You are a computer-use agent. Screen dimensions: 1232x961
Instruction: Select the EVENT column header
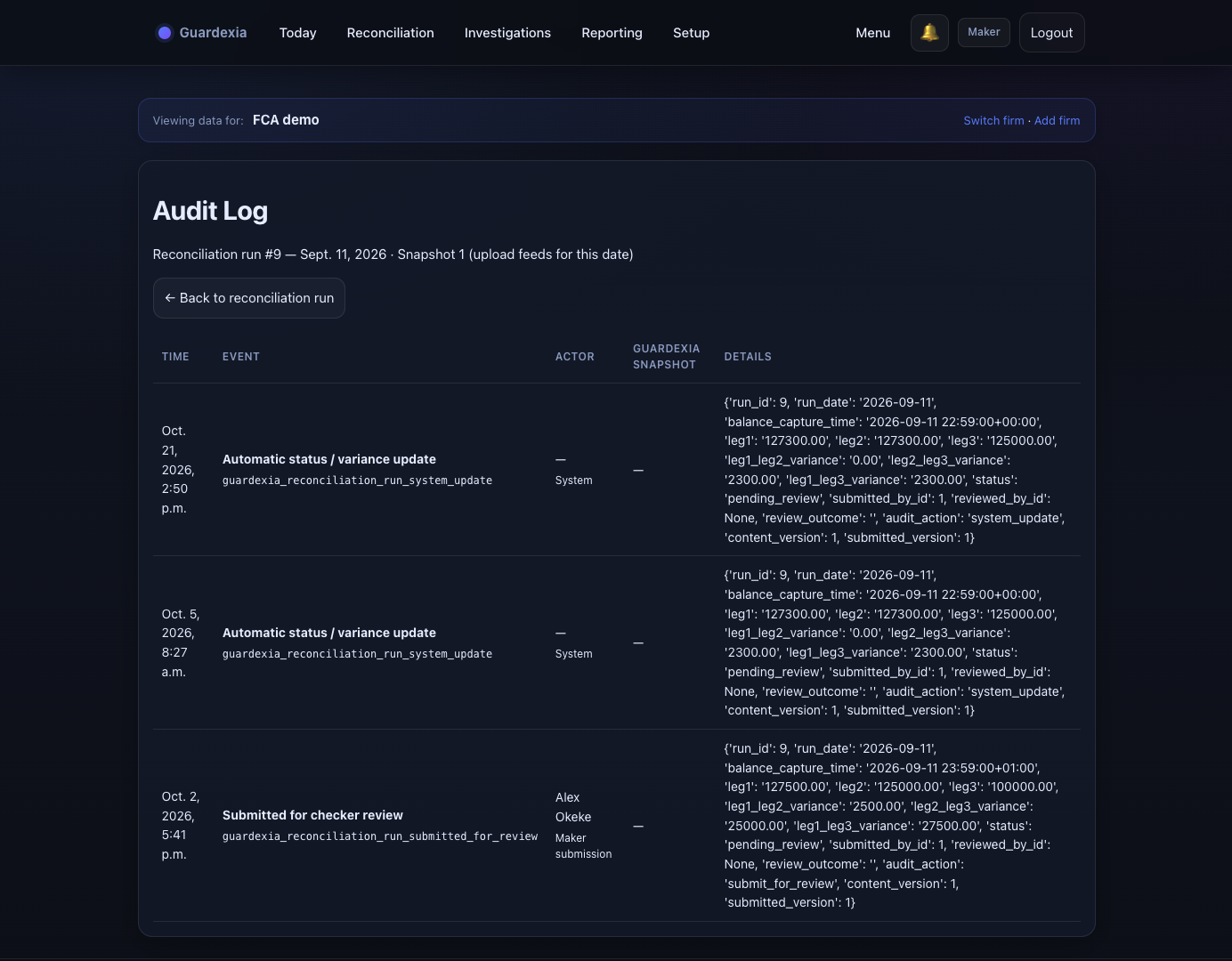tap(241, 357)
